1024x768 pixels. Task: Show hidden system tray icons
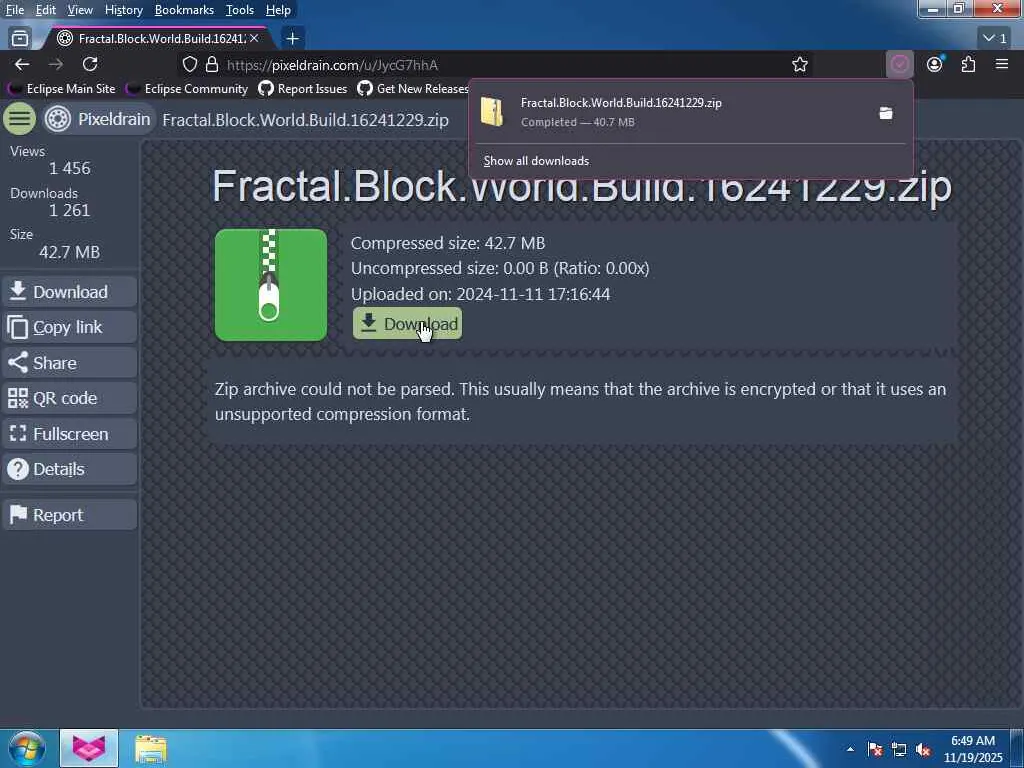(850, 749)
